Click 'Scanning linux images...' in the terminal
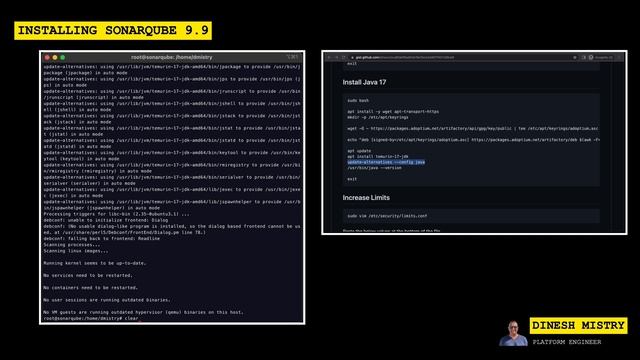Image resolution: width=640 pixels, height=360 pixels. [76, 251]
